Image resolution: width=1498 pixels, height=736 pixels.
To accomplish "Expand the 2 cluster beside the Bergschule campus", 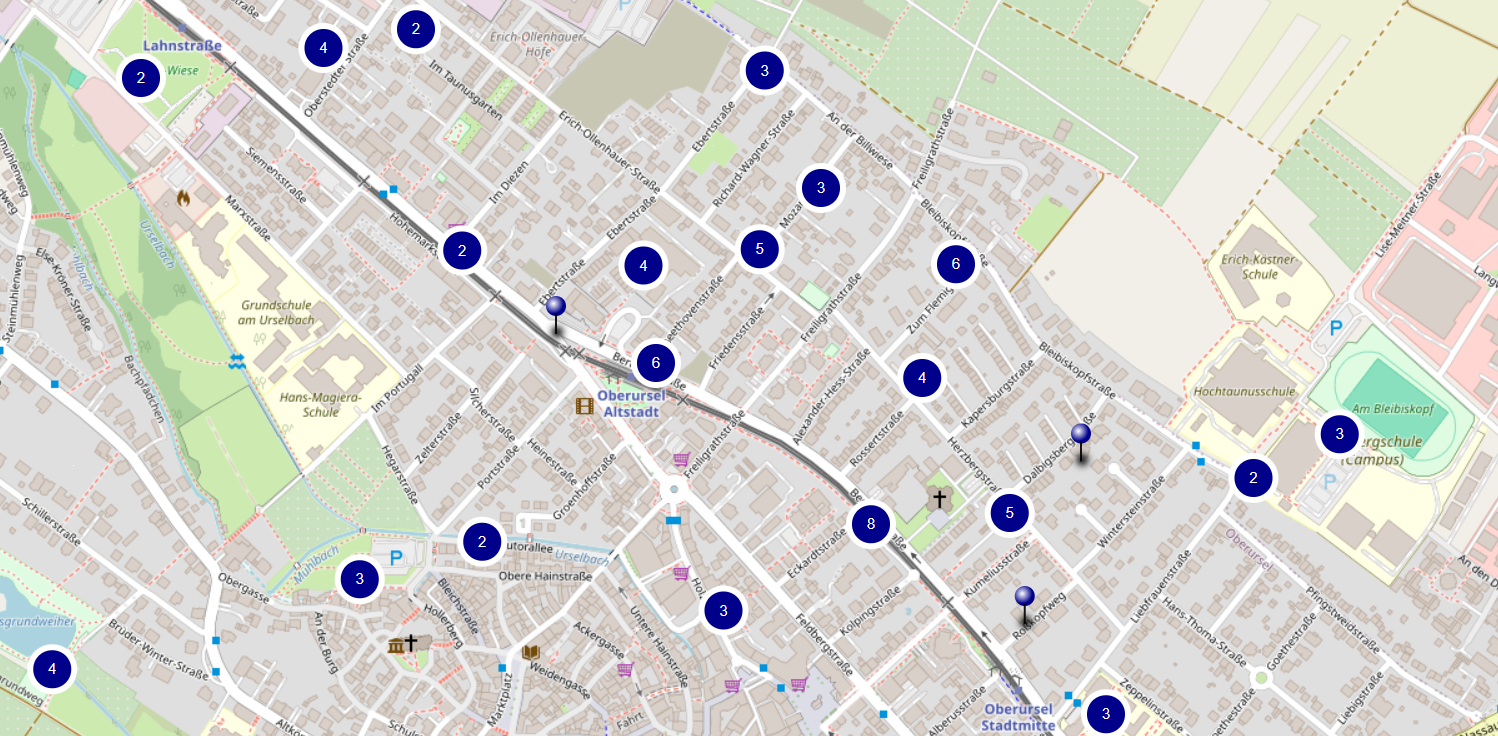I will tap(1254, 479).
